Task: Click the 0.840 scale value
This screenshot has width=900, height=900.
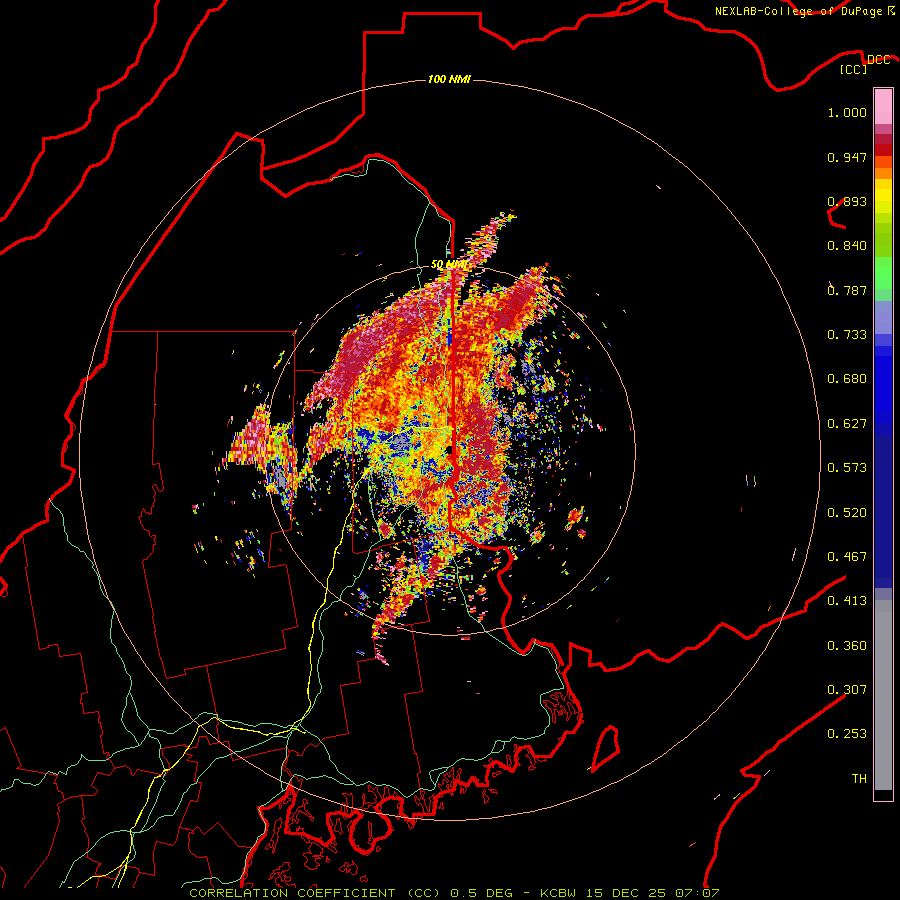Action: 847,246
